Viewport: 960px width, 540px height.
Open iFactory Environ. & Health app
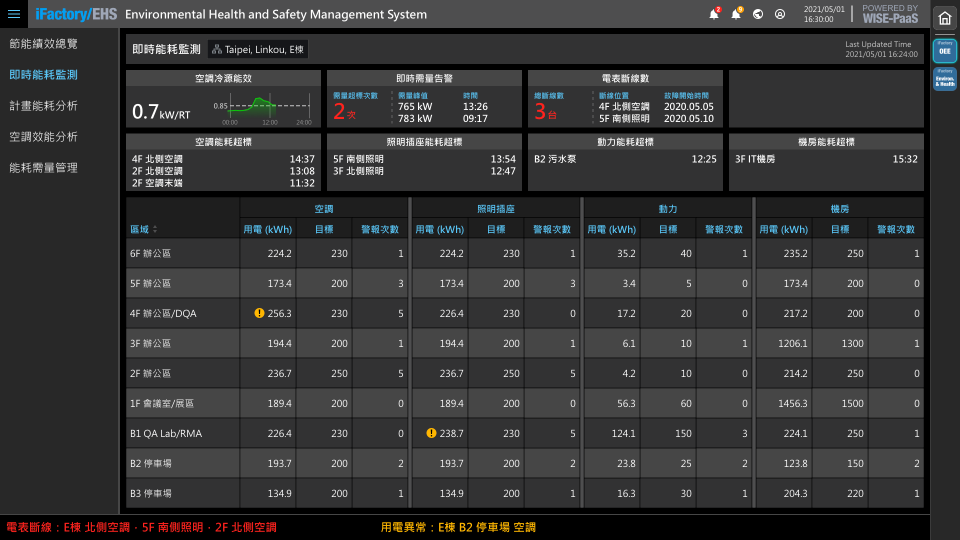945,79
